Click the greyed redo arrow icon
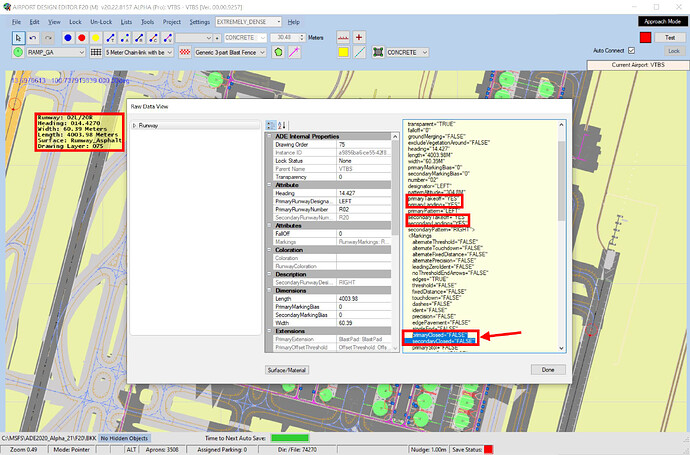 pos(48,38)
